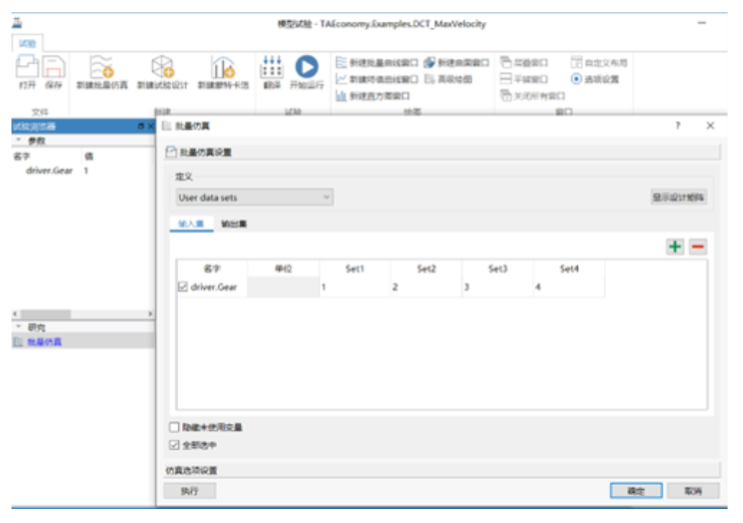Open a new surface window (新建曲面窗口)
Viewport: 743px width, 523px height.
[x=456, y=63]
